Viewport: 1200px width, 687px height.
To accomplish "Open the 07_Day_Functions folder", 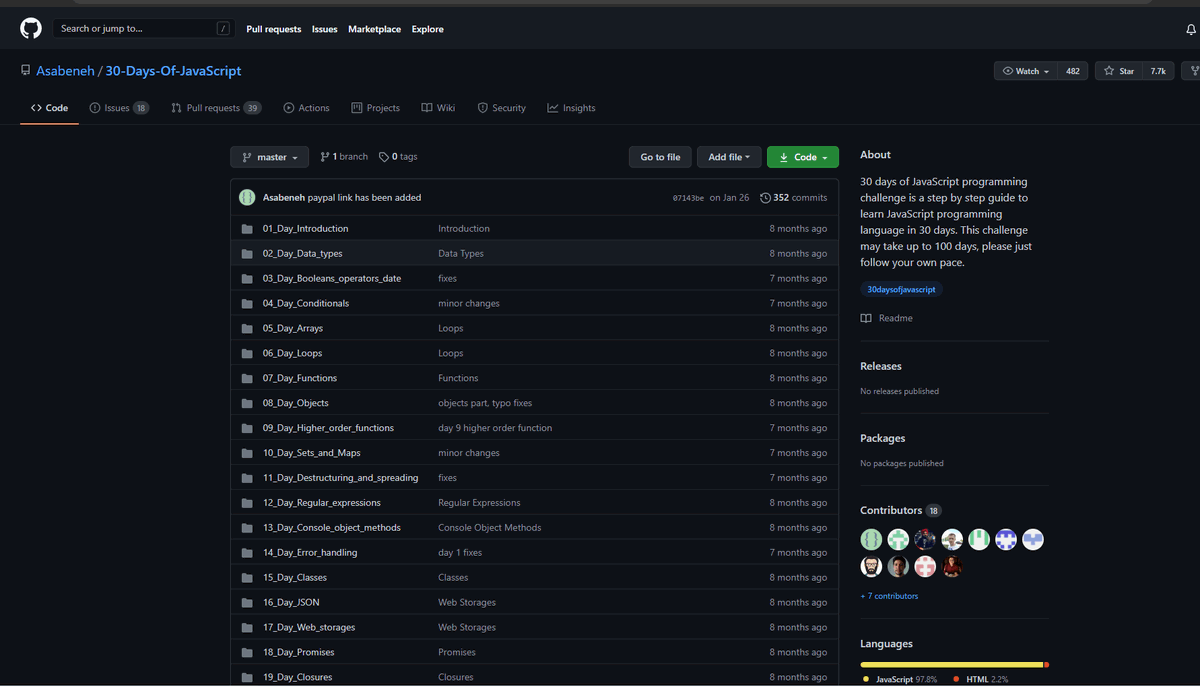I will [x=300, y=379].
